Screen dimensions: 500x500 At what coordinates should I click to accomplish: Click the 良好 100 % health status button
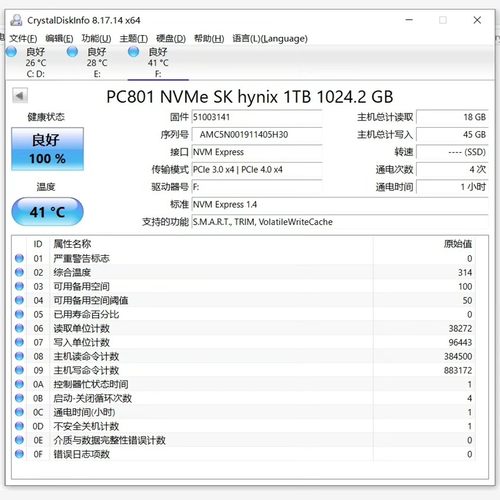47,149
